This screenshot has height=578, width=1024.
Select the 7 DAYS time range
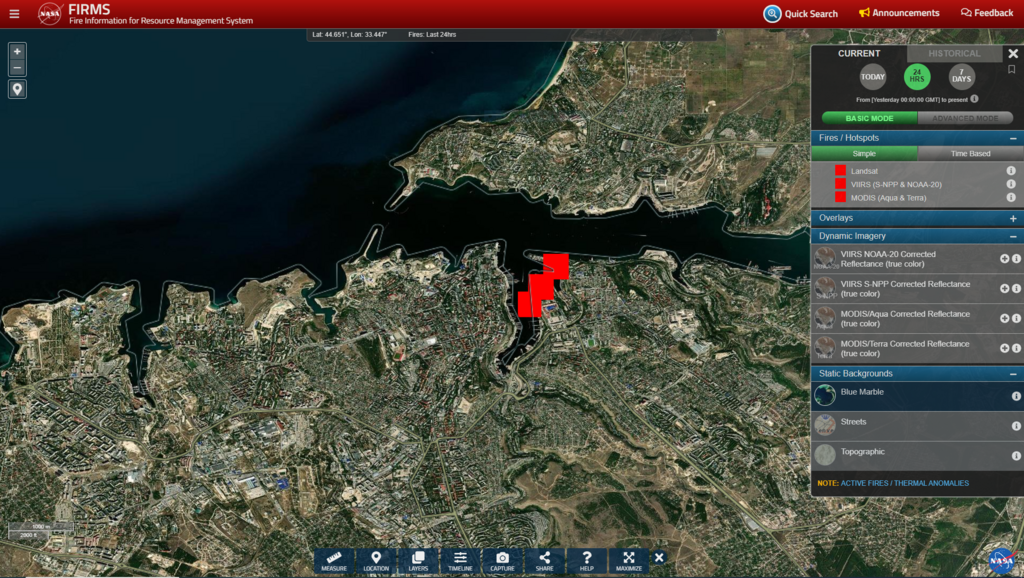click(x=961, y=77)
